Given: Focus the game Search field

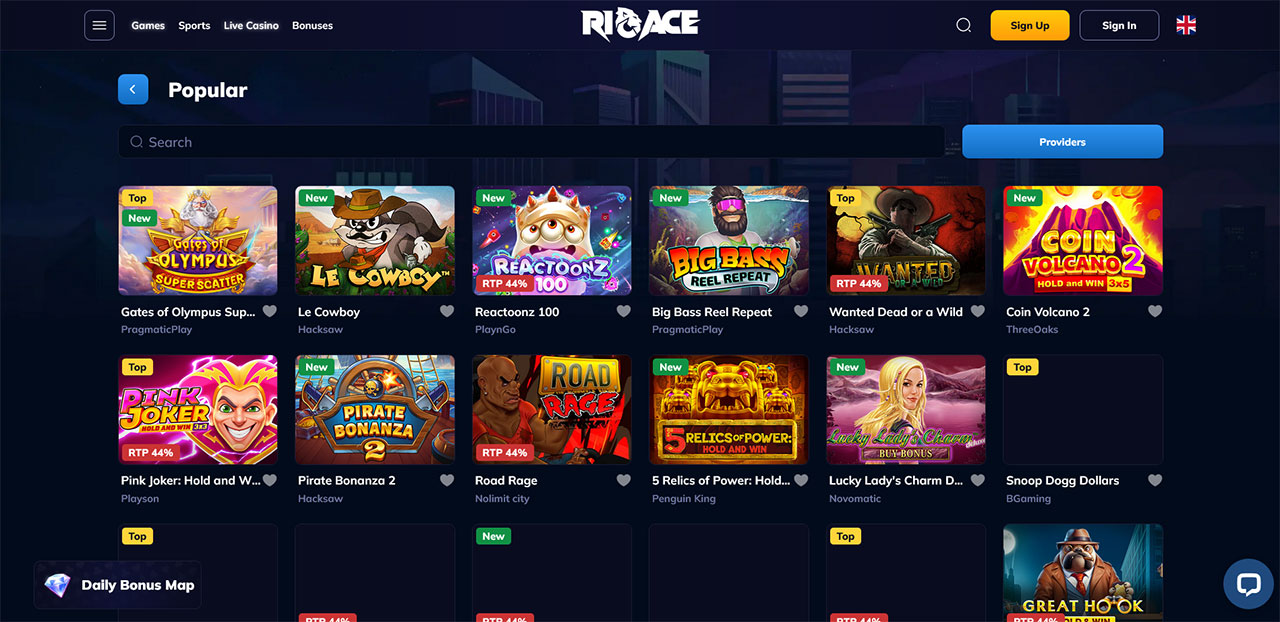Looking at the screenshot, I should (x=531, y=142).
